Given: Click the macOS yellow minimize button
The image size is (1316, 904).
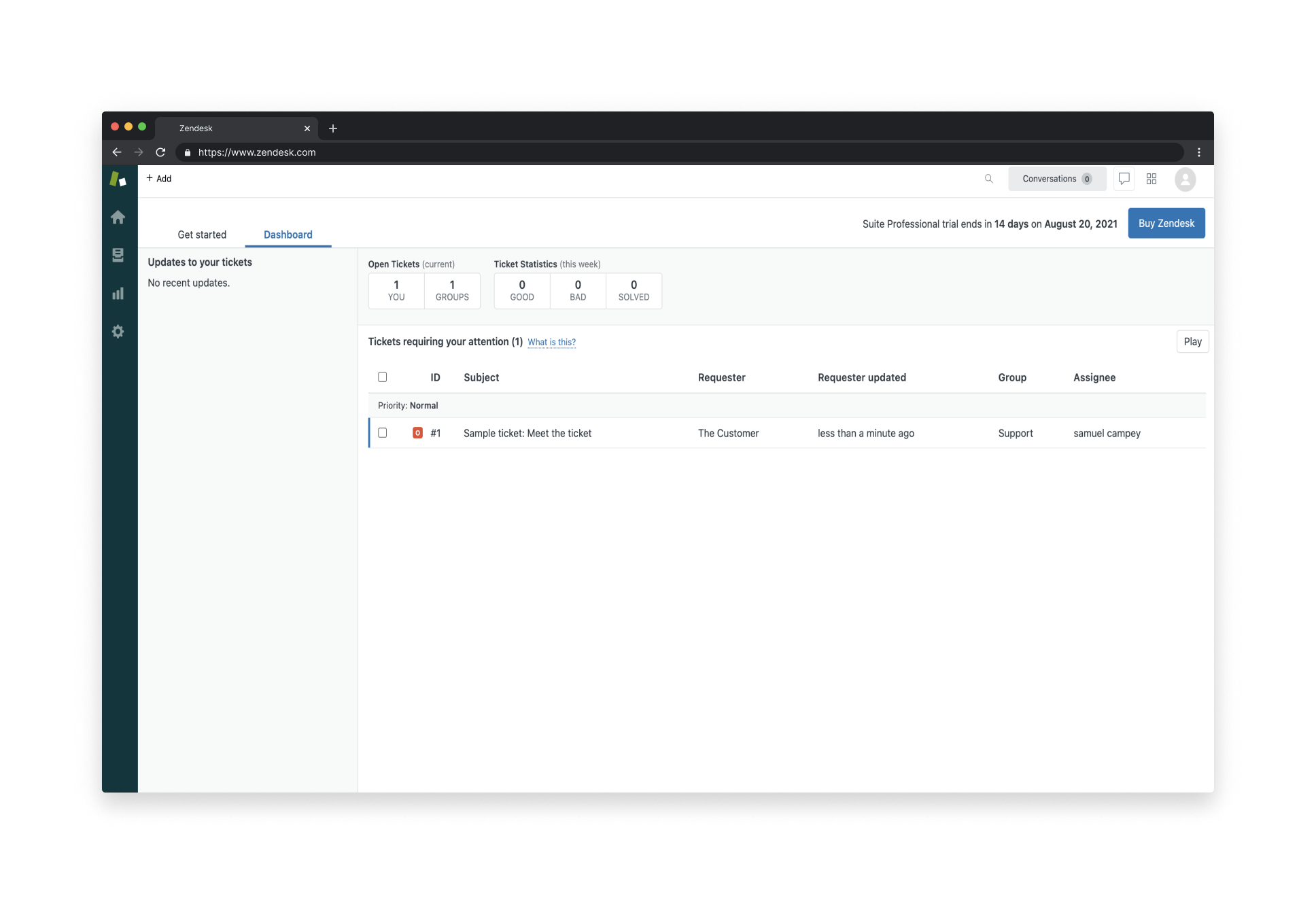Looking at the screenshot, I should coord(128,127).
